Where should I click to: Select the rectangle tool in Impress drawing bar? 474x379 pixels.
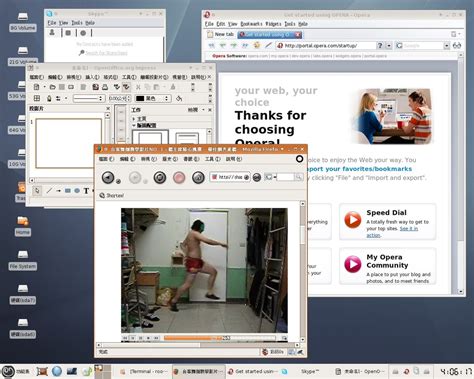(68, 191)
